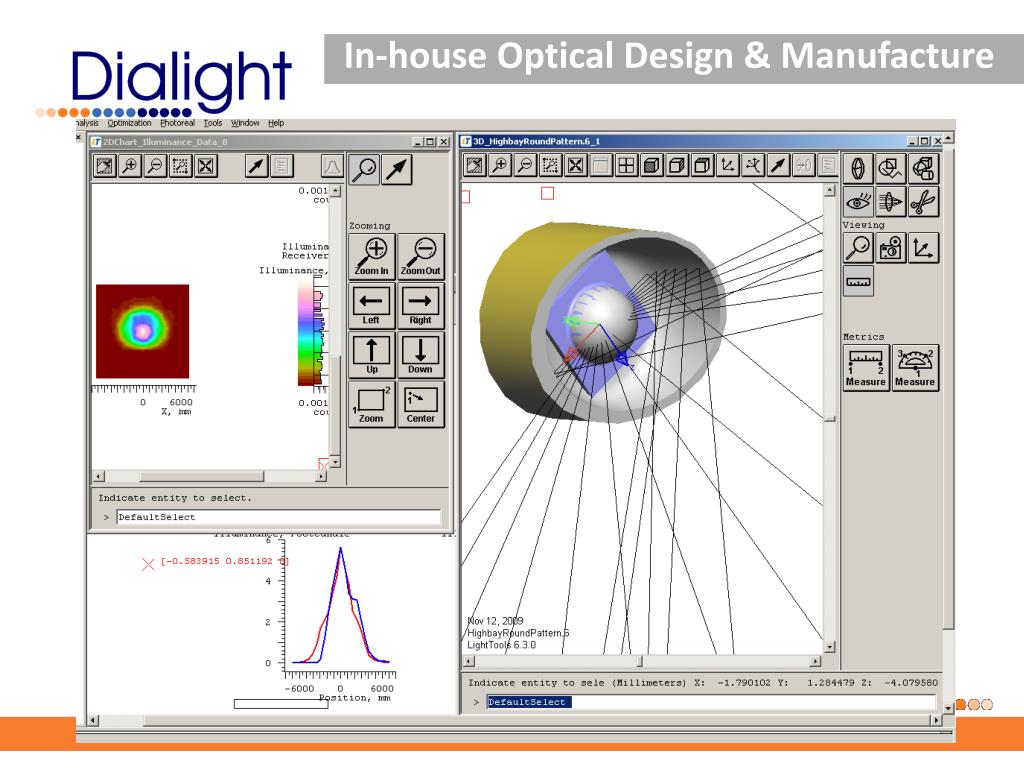Click the 3D view horizontal scrollbar thumb
This screenshot has height=768, width=1024.
point(640,662)
